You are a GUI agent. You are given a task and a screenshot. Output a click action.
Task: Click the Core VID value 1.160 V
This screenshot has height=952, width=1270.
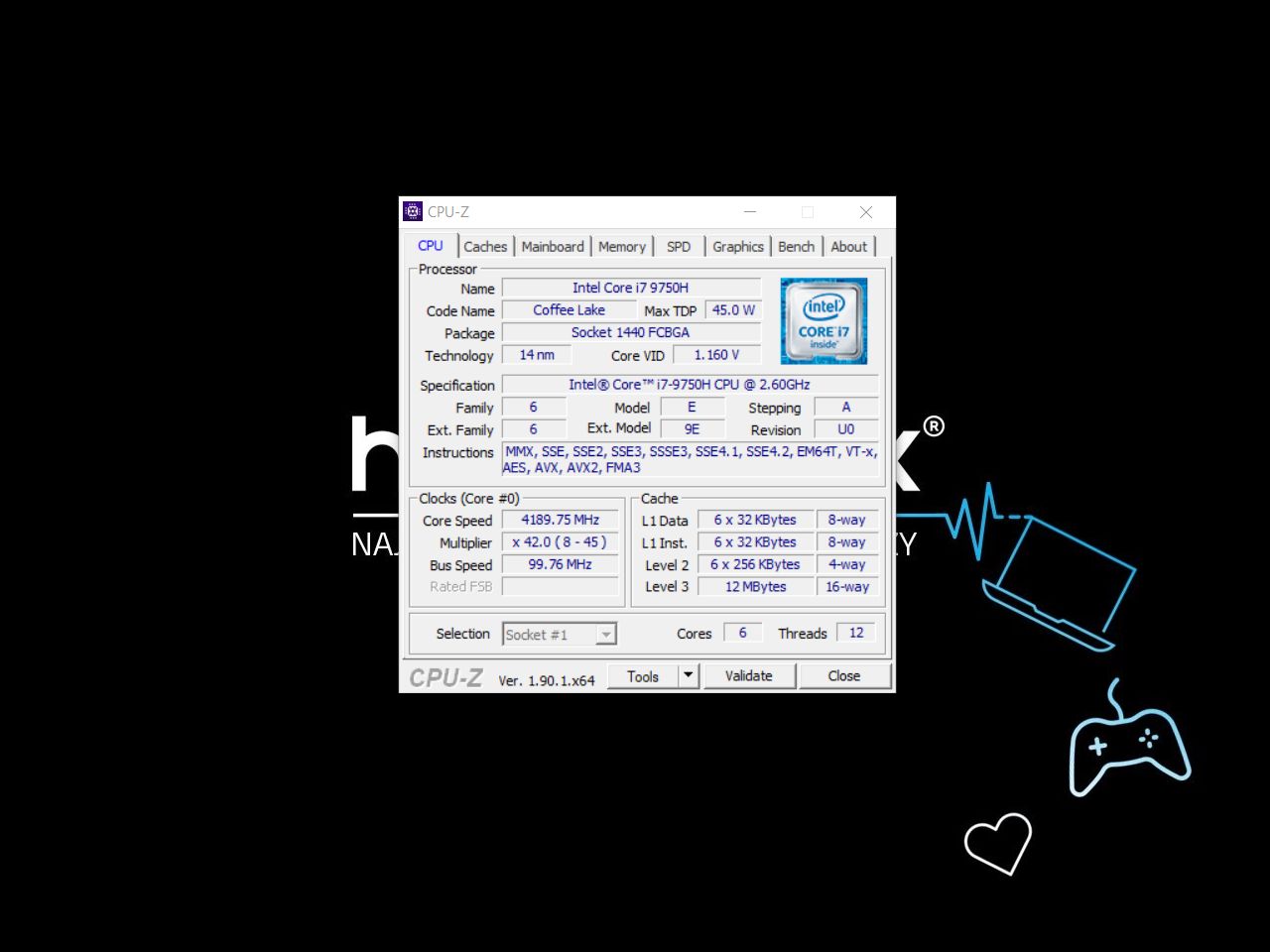[716, 355]
